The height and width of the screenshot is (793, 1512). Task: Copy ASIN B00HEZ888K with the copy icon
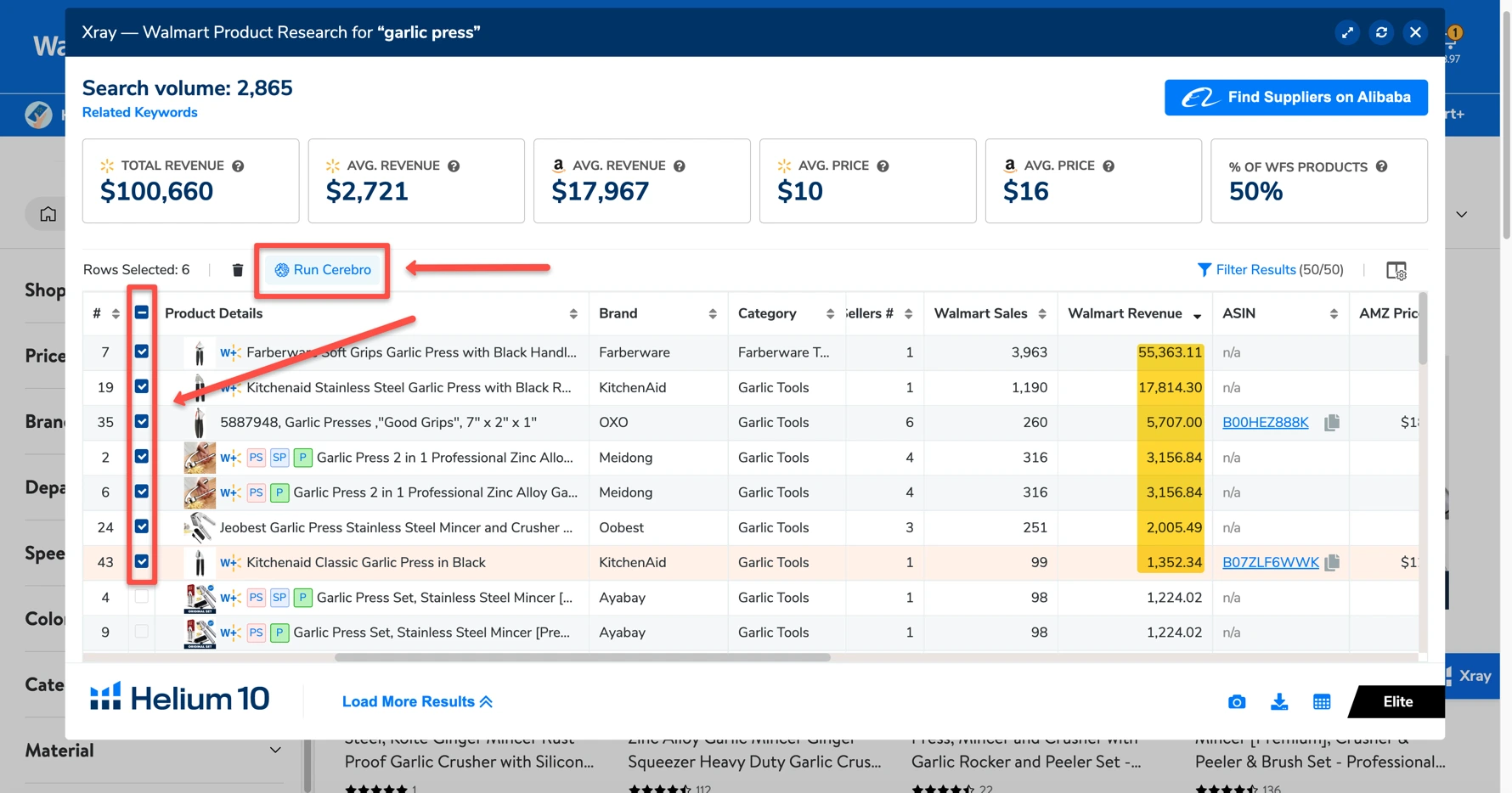[x=1331, y=422]
